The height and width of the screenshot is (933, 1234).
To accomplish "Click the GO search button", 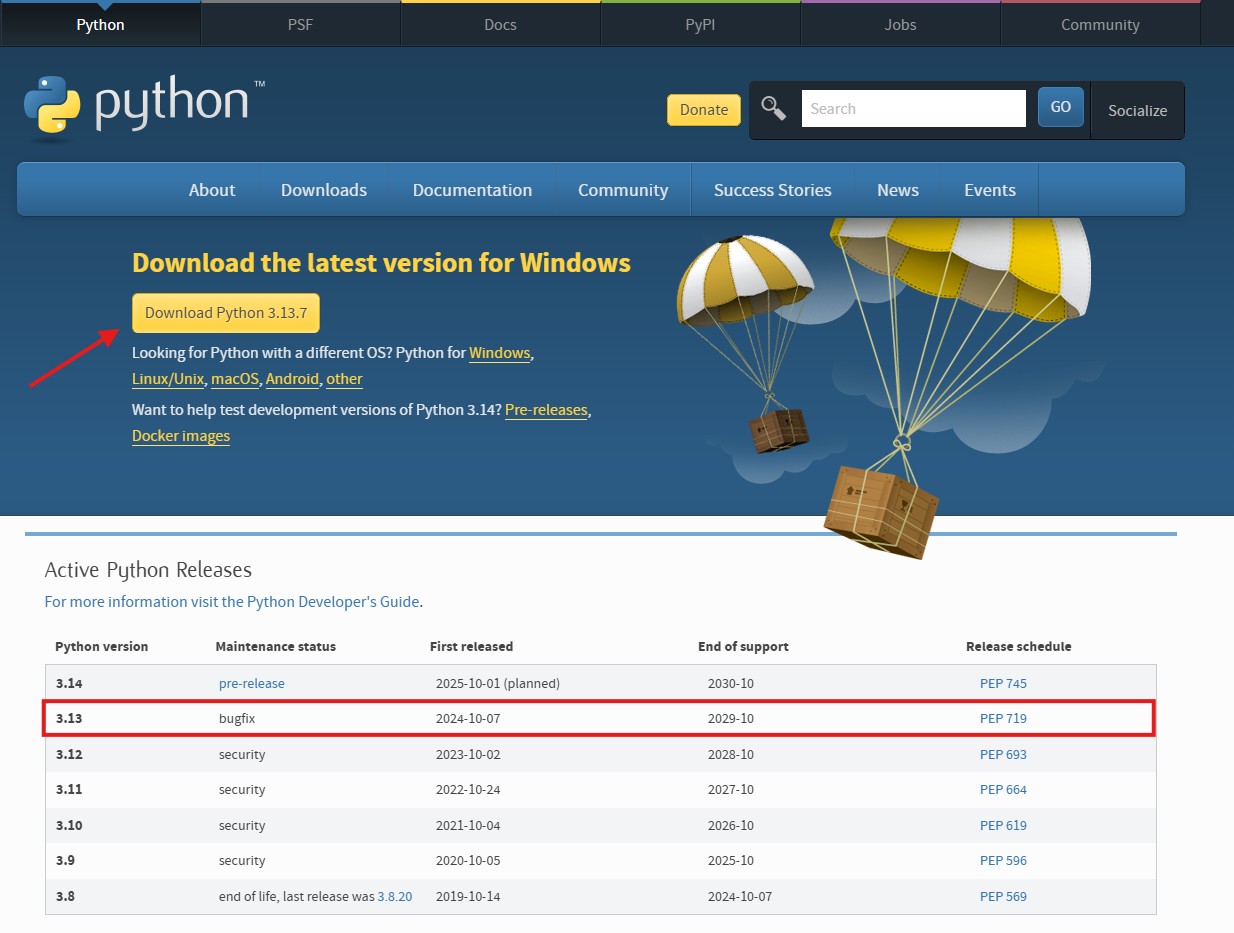I will [x=1061, y=107].
